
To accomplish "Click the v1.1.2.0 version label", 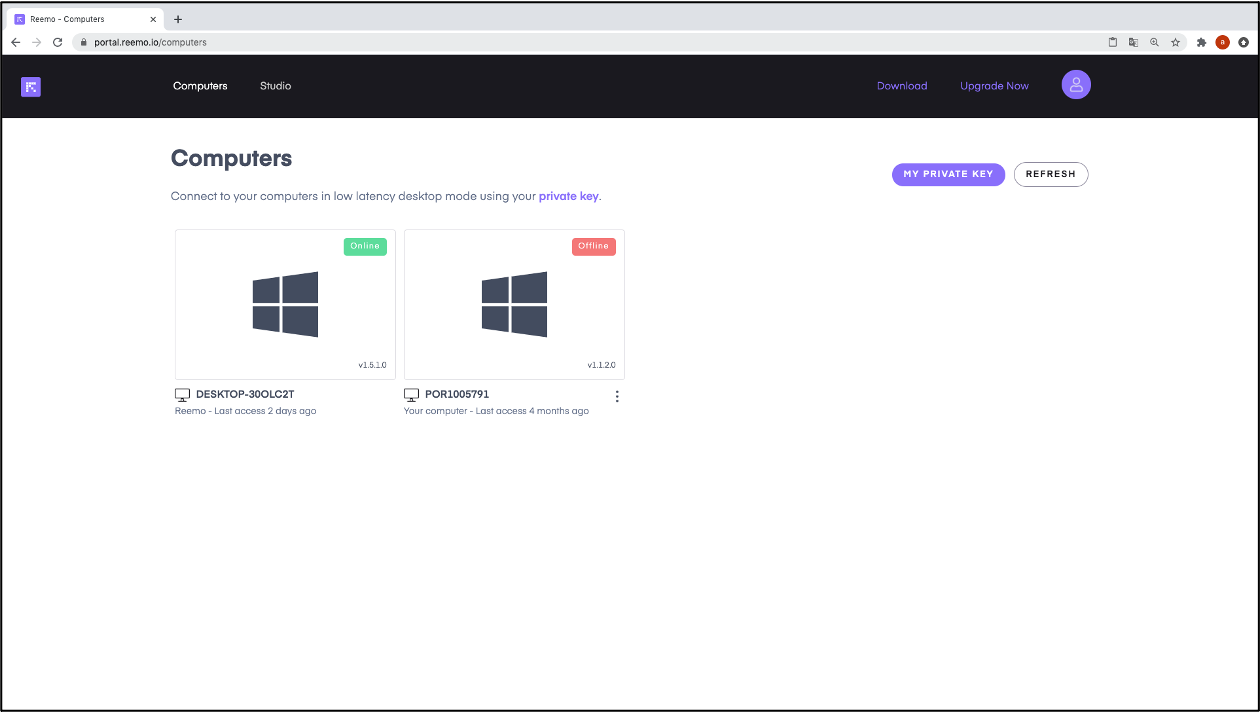I will (x=601, y=366).
